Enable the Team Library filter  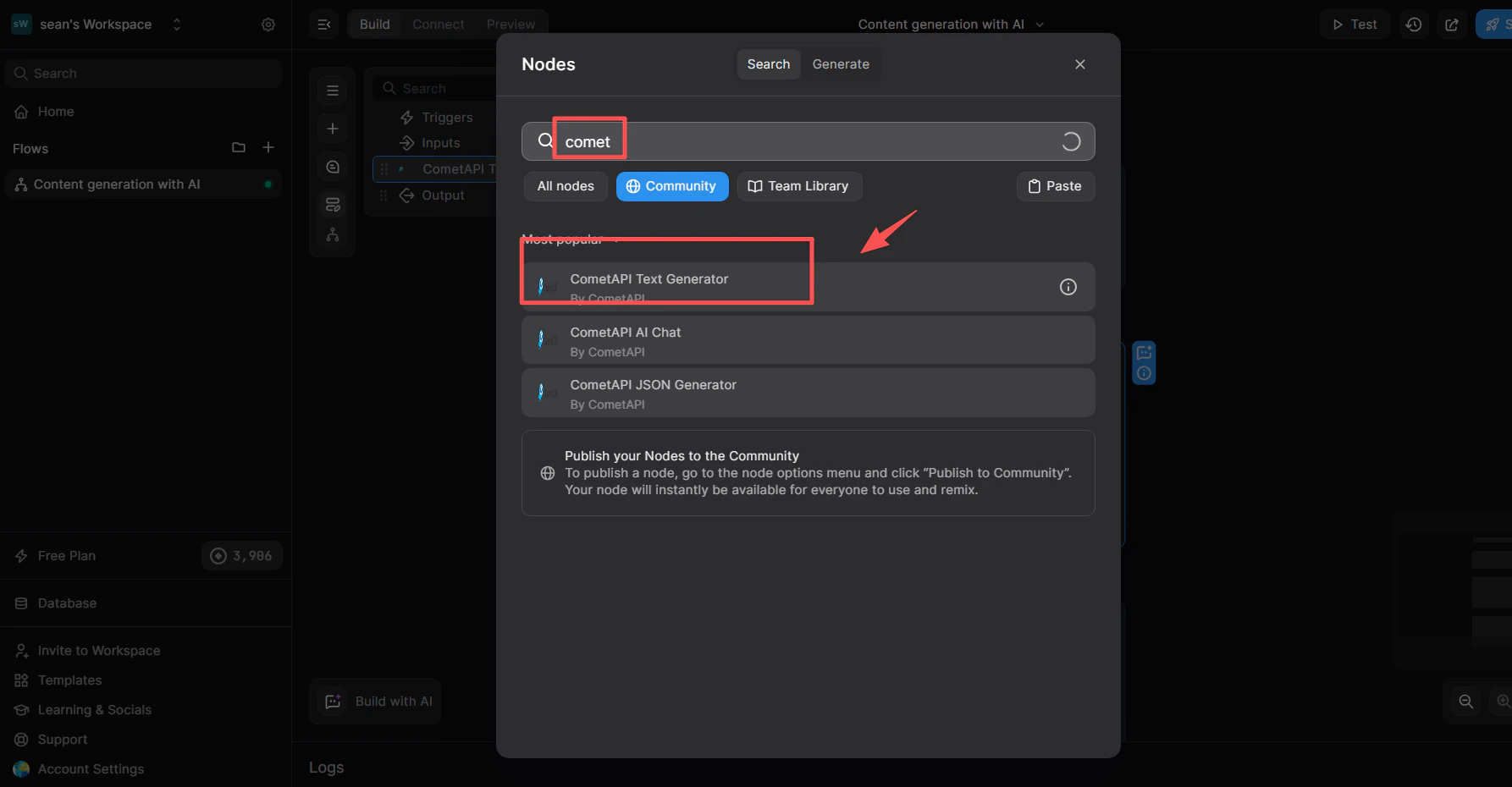(798, 186)
